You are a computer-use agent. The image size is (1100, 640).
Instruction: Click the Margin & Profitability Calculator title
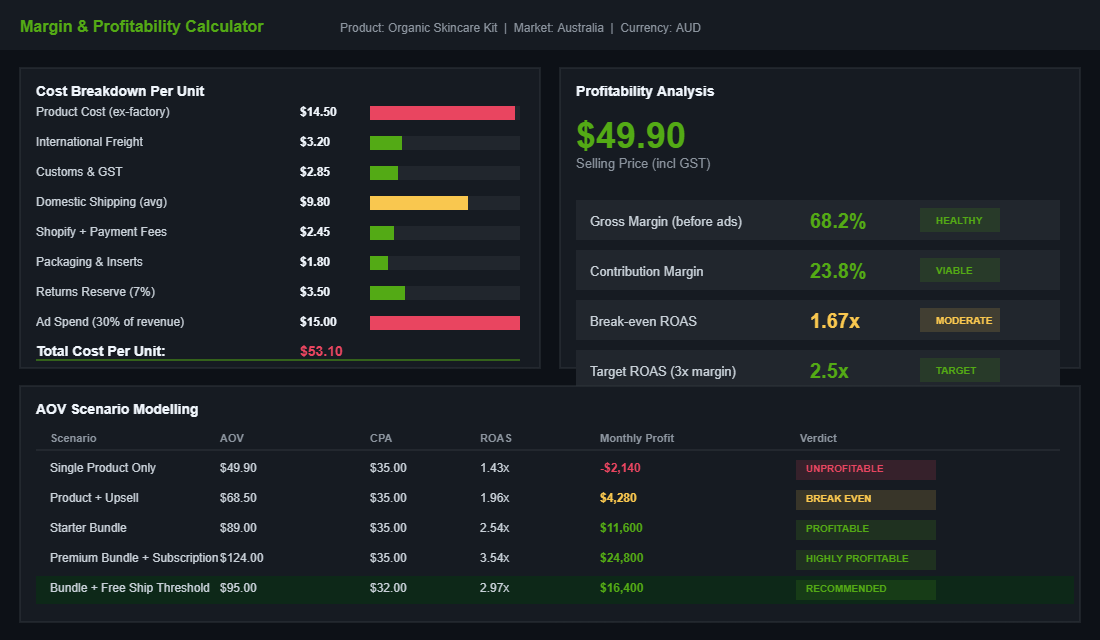click(141, 27)
